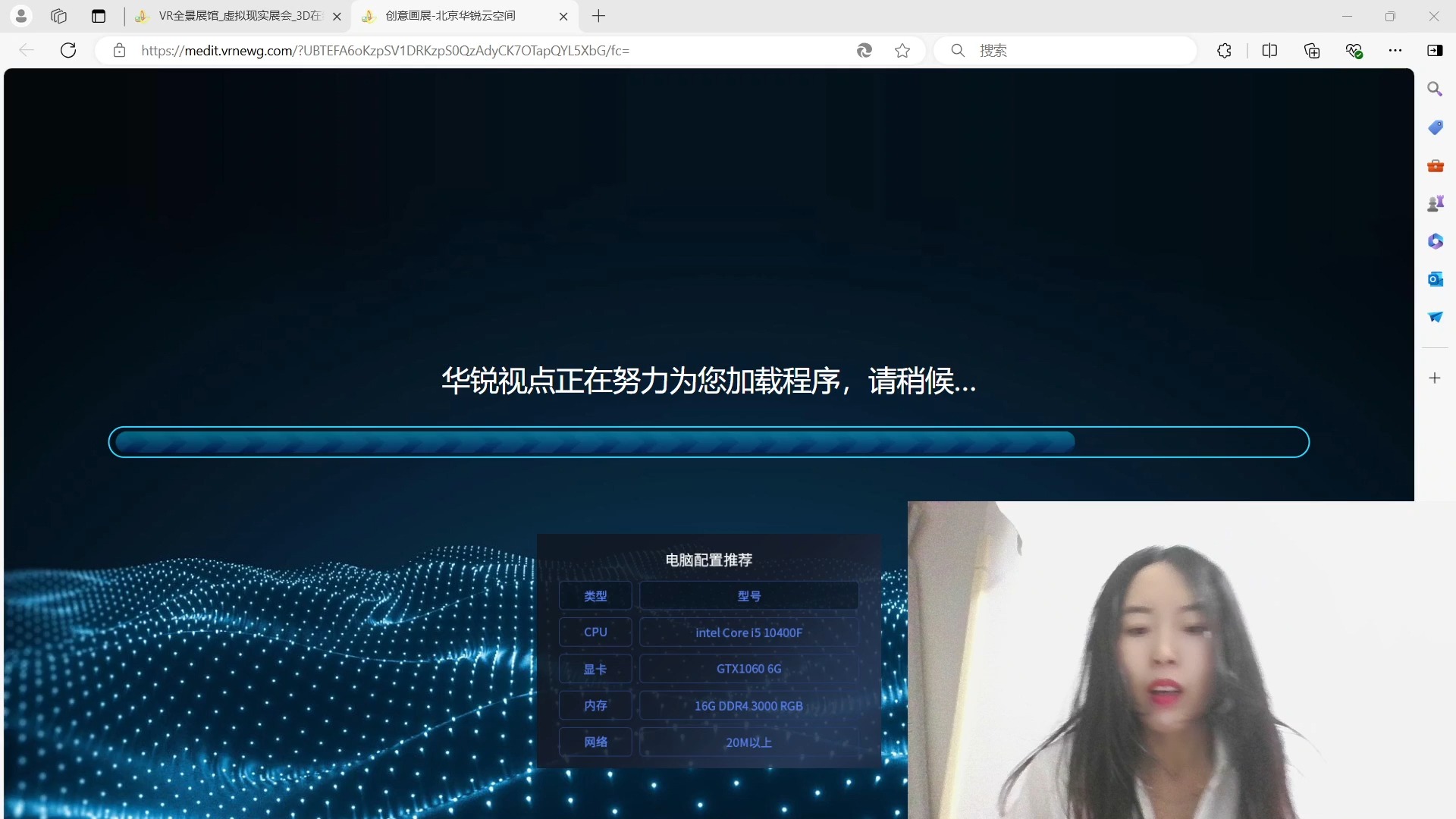Open the workspaces icon
The image size is (1456, 819).
tap(58, 16)
